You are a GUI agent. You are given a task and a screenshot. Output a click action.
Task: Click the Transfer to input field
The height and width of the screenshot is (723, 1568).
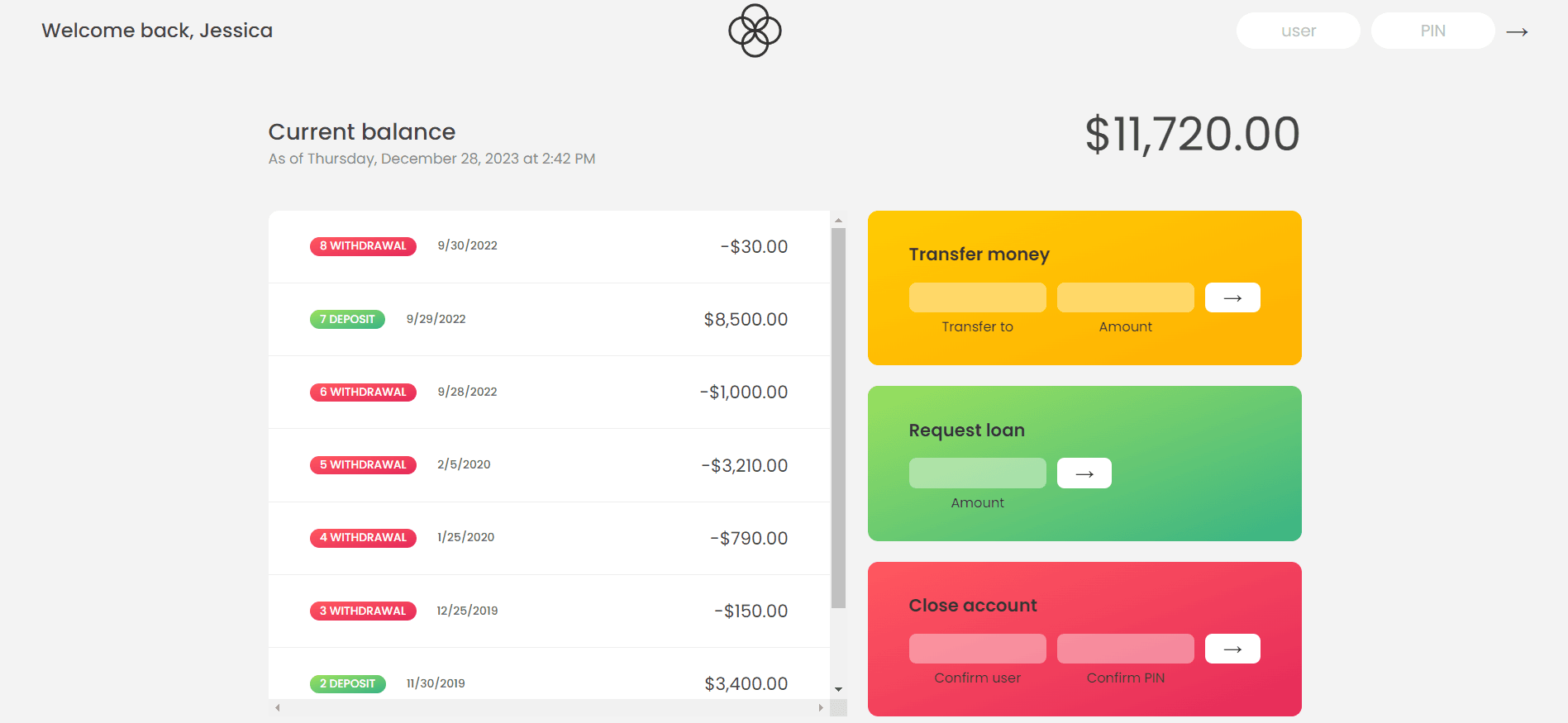click(977, 297)
